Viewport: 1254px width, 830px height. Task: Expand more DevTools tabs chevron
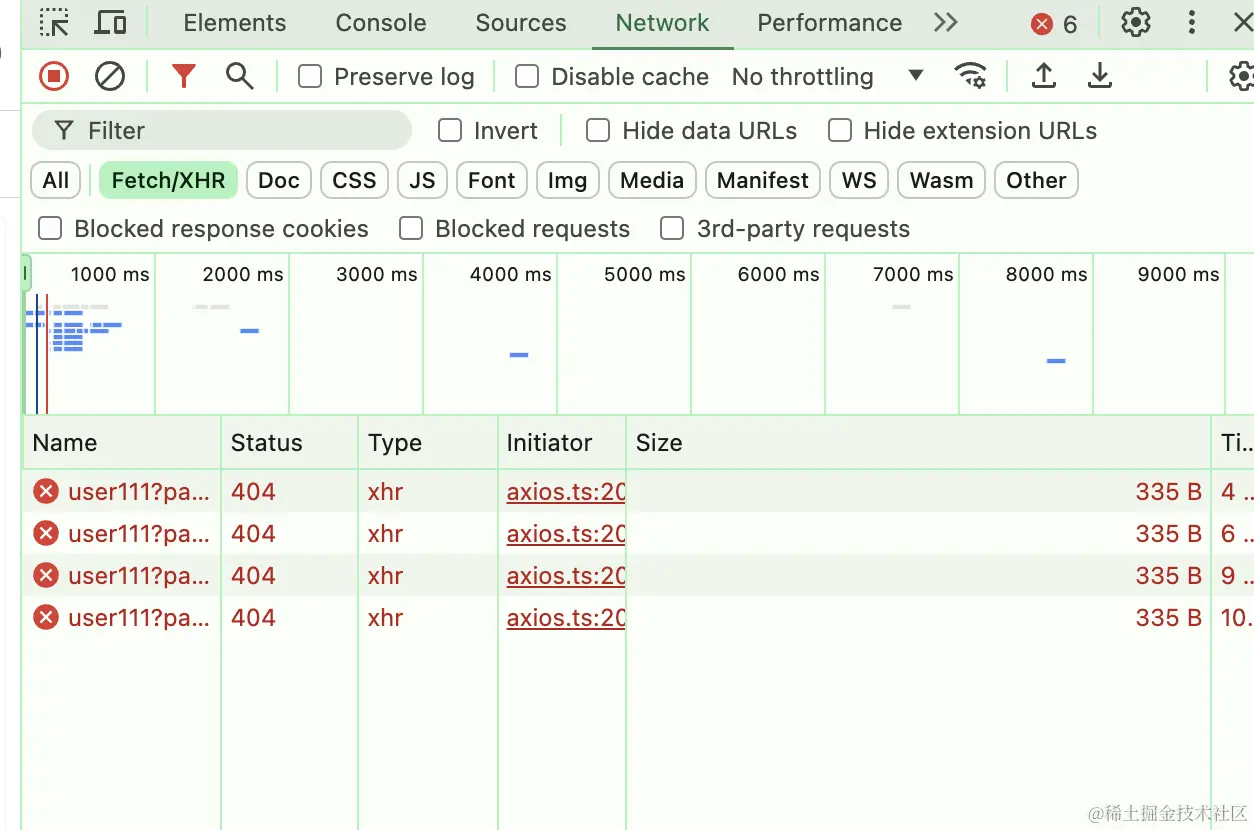(x=945, y=23)
